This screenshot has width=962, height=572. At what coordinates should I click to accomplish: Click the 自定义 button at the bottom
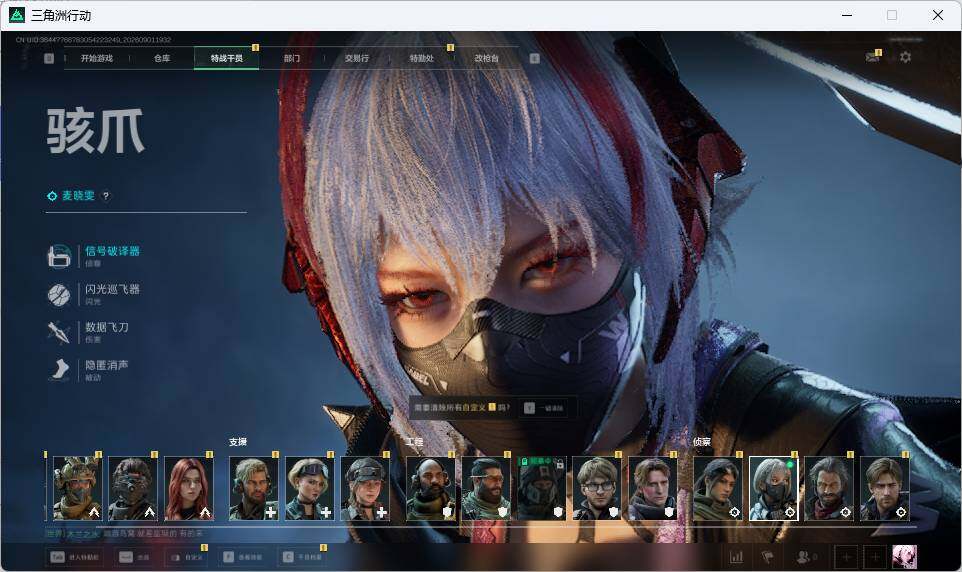pos(186,557)
